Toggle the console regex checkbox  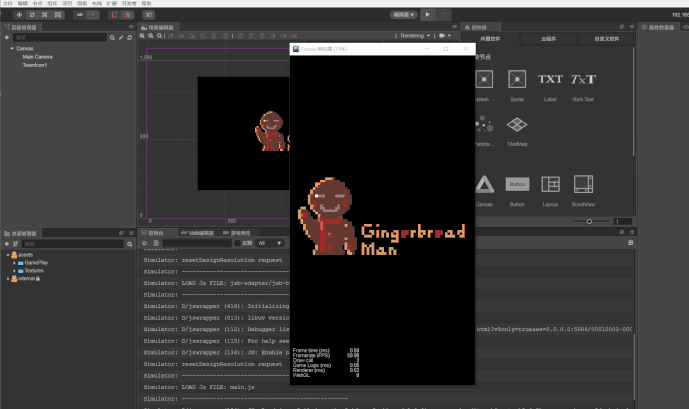tap(237, 243)
